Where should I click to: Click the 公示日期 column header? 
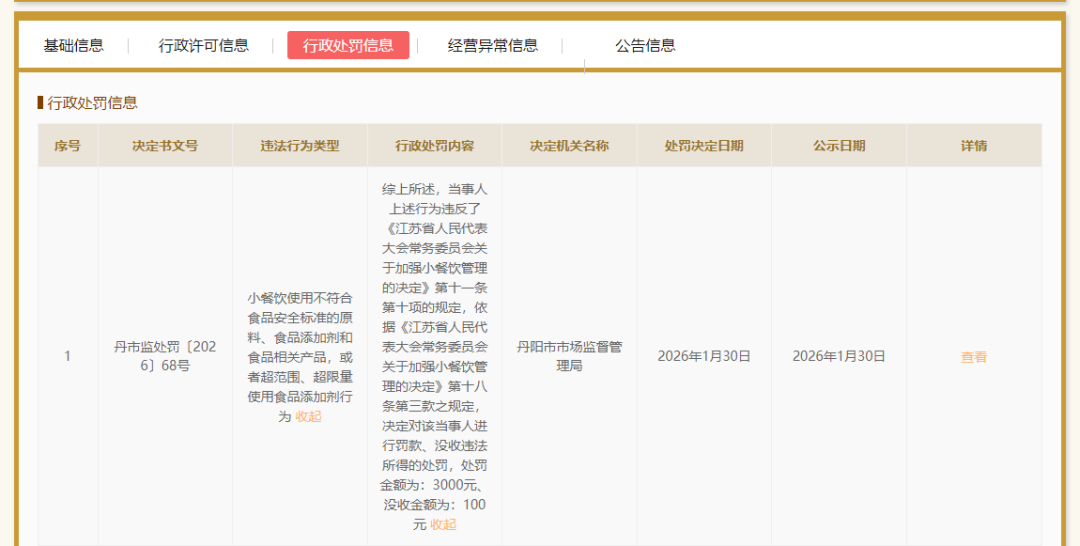(x=838, y=146)
